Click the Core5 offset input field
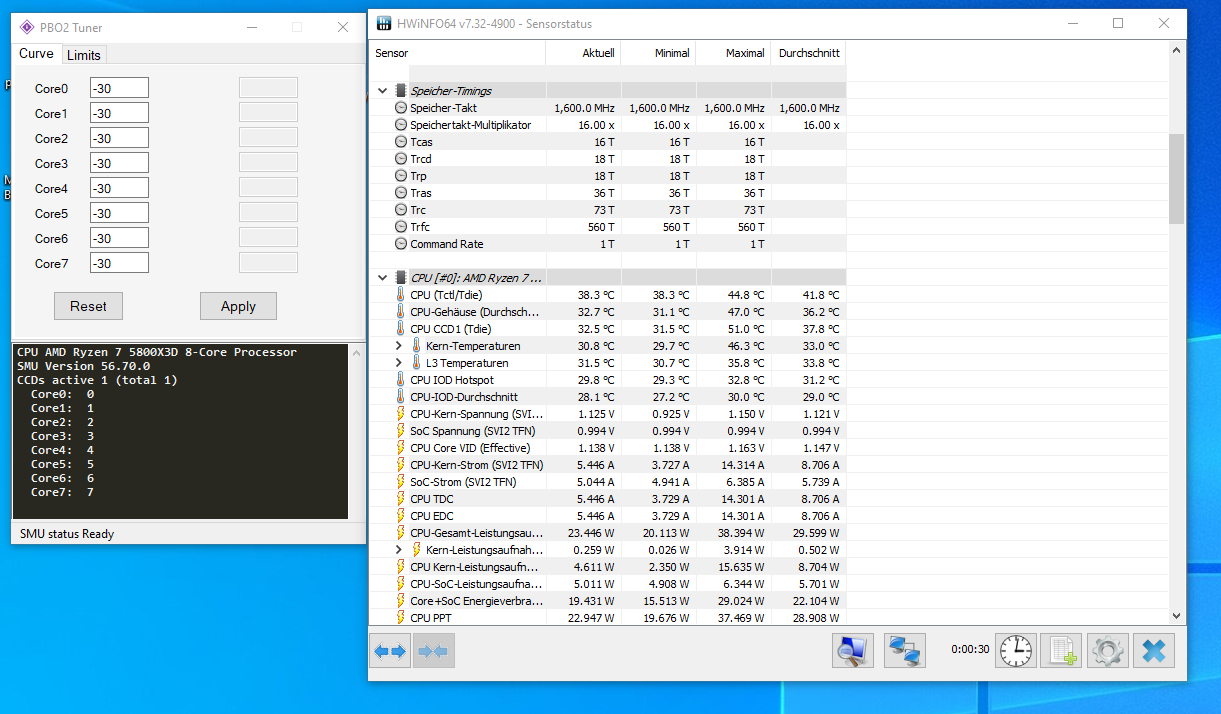1221x714 pixels. 119,213
